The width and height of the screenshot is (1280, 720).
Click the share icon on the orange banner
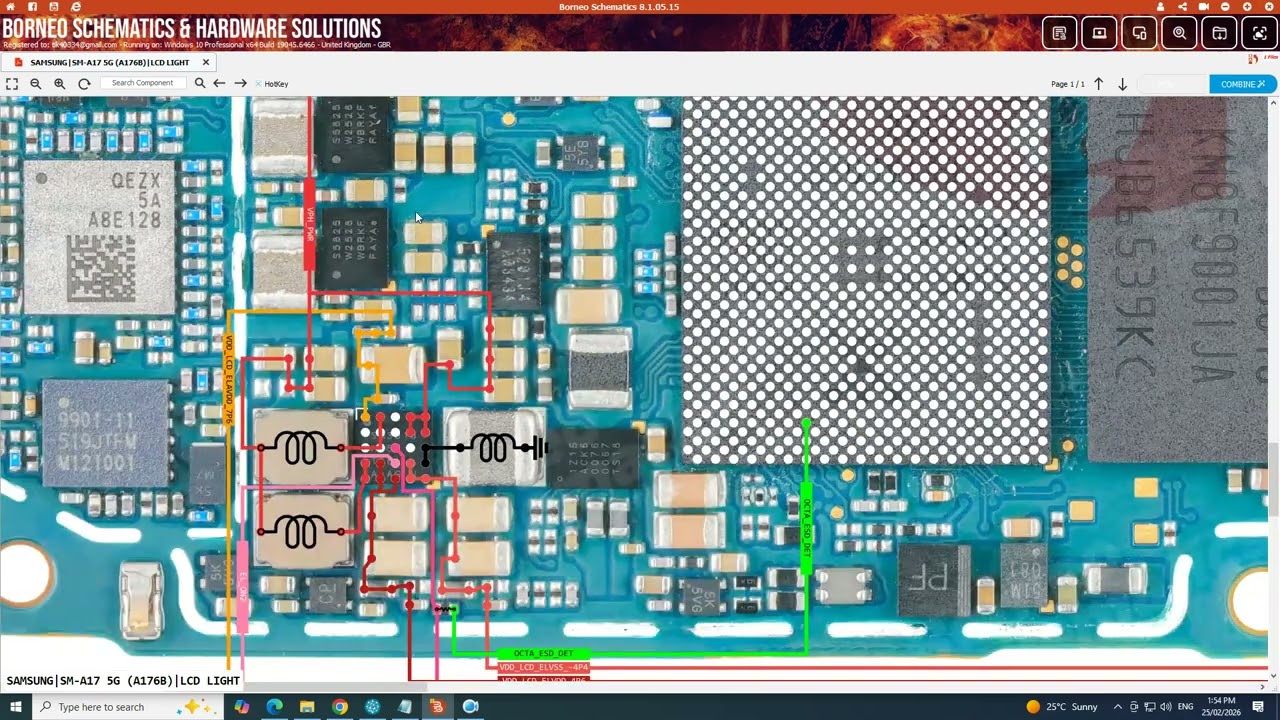(1181, 7)
